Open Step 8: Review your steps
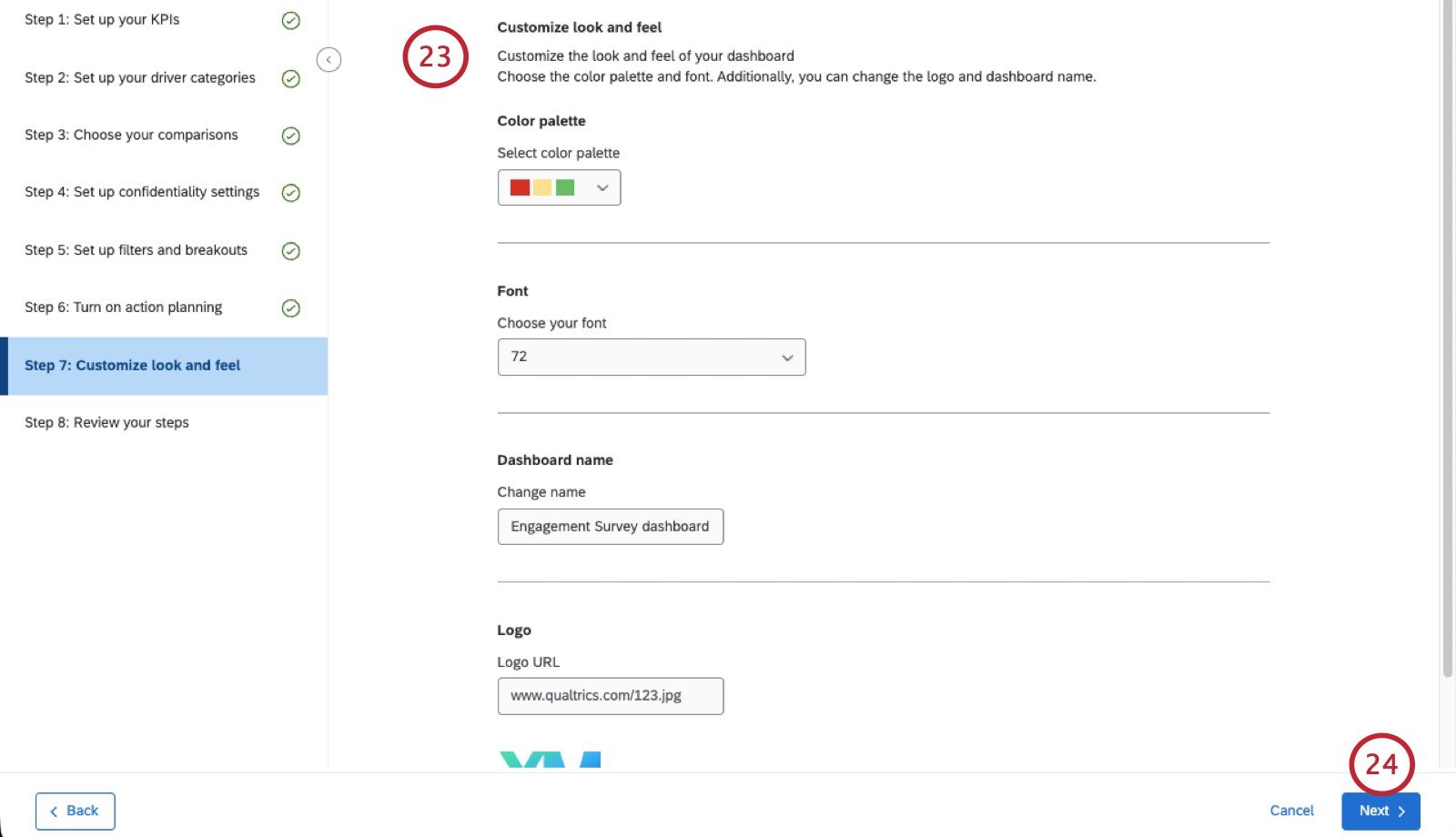 [106, 423]
